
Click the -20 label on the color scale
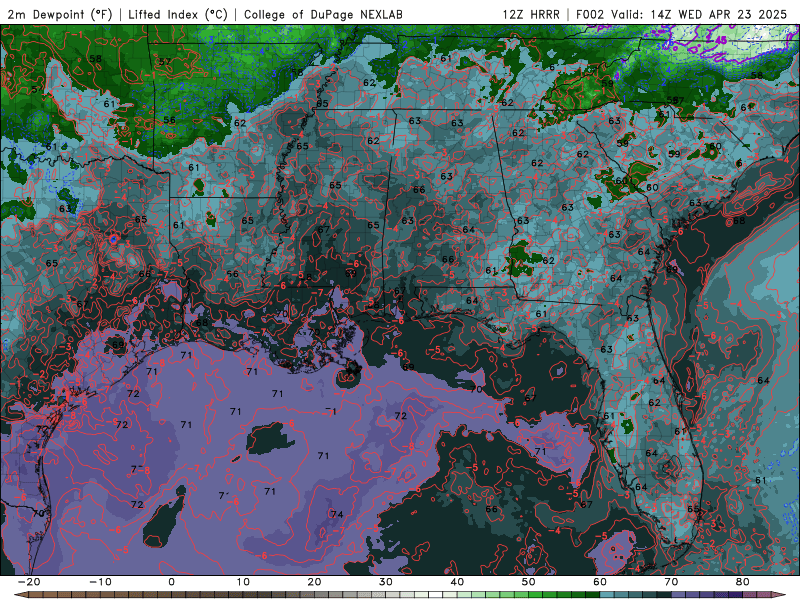(x=29, y=582)
